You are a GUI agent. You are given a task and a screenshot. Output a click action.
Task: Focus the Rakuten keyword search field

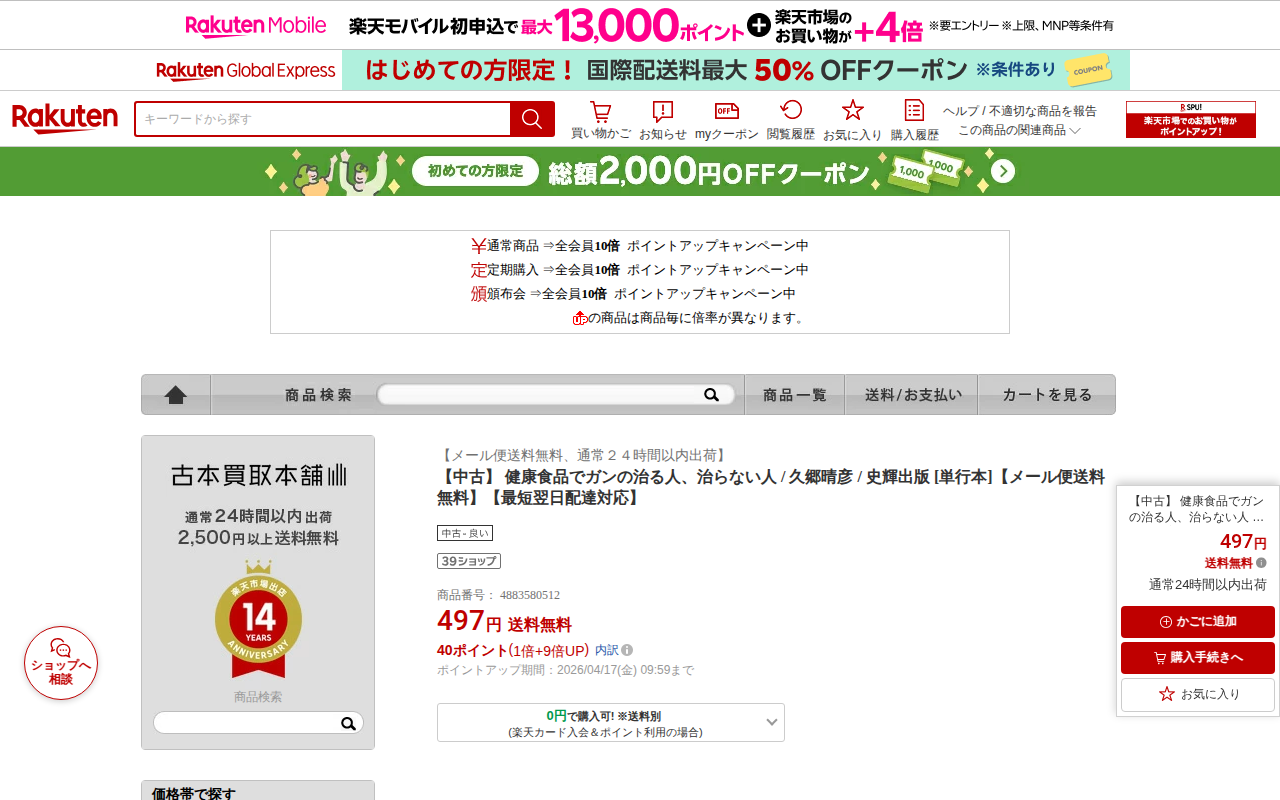[x=323, y=119]
